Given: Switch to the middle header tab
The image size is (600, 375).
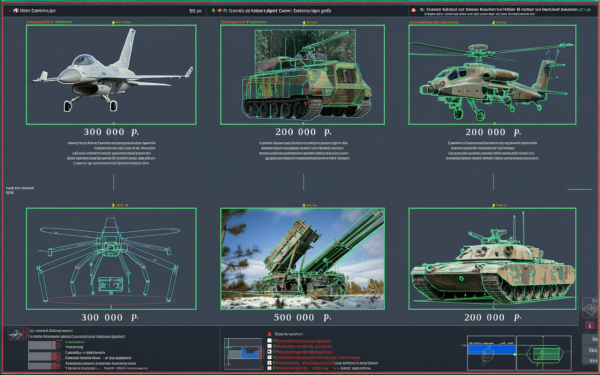Looking at the screenshot, I should pyautogui.click(x=307, y=11).
